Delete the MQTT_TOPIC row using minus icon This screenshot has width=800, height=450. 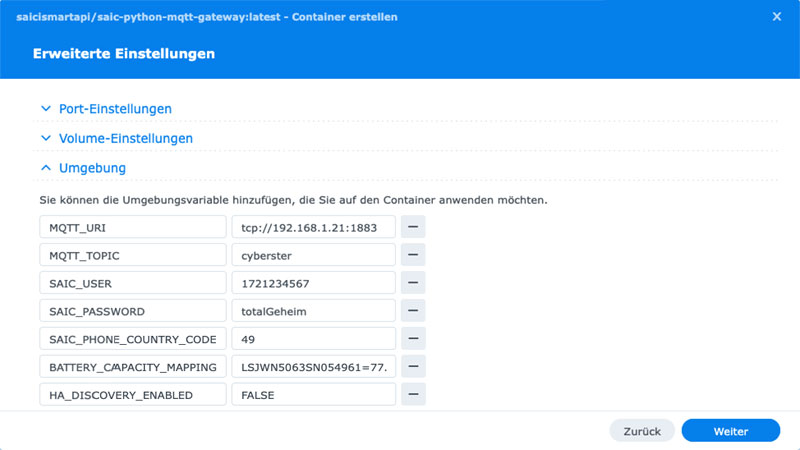pyautogui.click(x=413, y=255)
